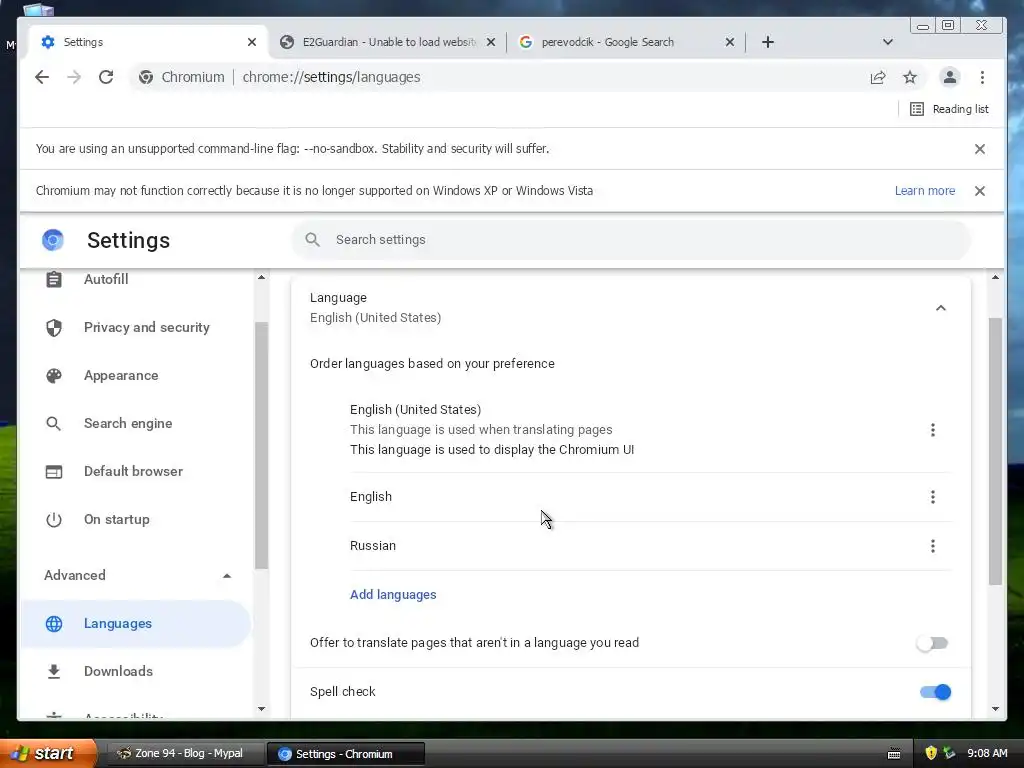This screenshot has width=1024, height=768.
Task: Click the Autofill clipboard icon
Action: [x=54, y=280]
